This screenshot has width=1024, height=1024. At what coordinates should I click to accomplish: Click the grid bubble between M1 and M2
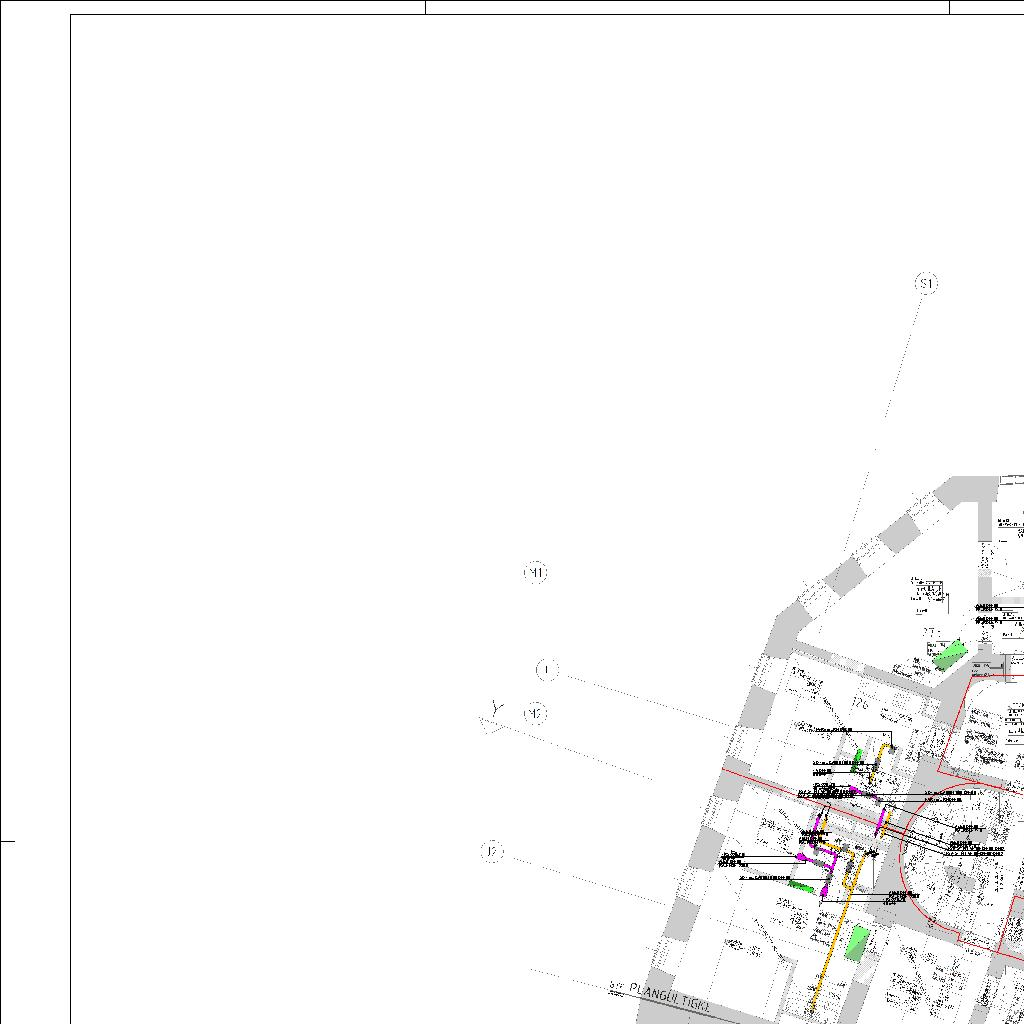(547, 669)
